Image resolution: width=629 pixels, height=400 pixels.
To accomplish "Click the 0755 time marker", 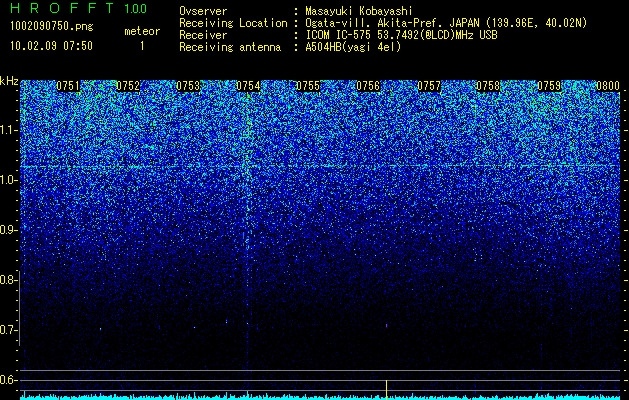I will [308, 86].
